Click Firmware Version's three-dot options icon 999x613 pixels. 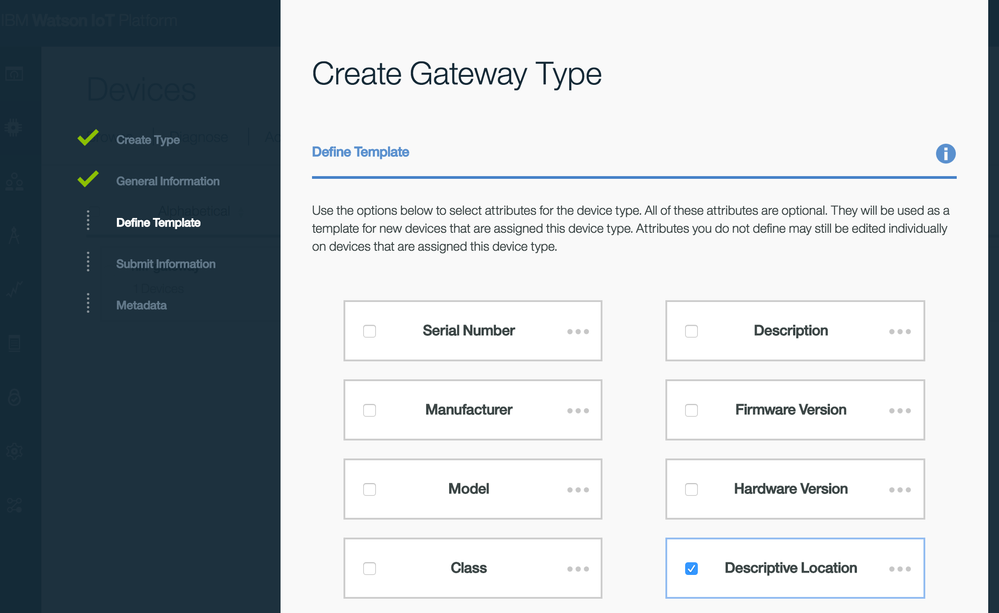(900, 410)
